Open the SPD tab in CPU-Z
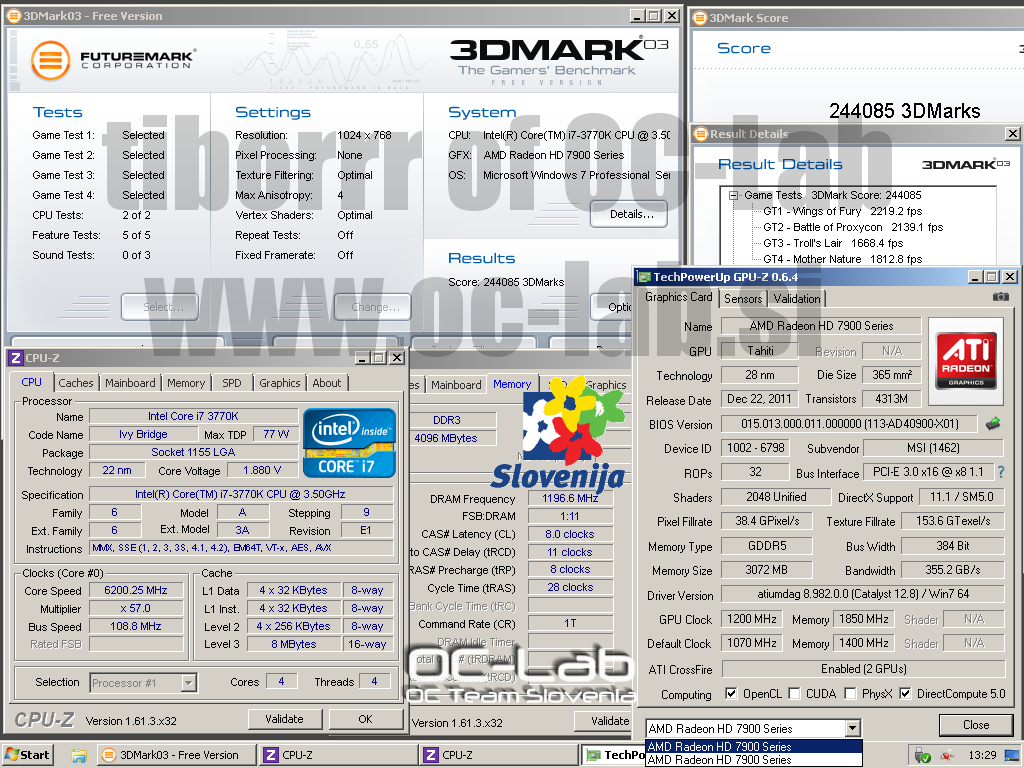This screenshot has height=768, width=1024. click(232, 383)
